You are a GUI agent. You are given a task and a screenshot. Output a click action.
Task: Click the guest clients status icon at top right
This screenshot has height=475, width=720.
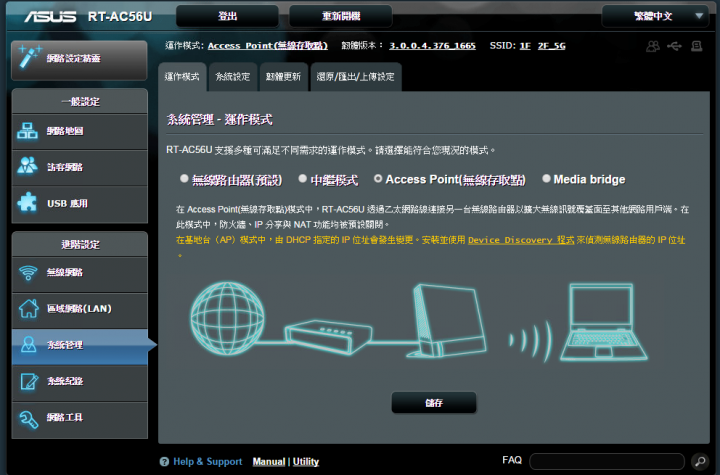653,46
